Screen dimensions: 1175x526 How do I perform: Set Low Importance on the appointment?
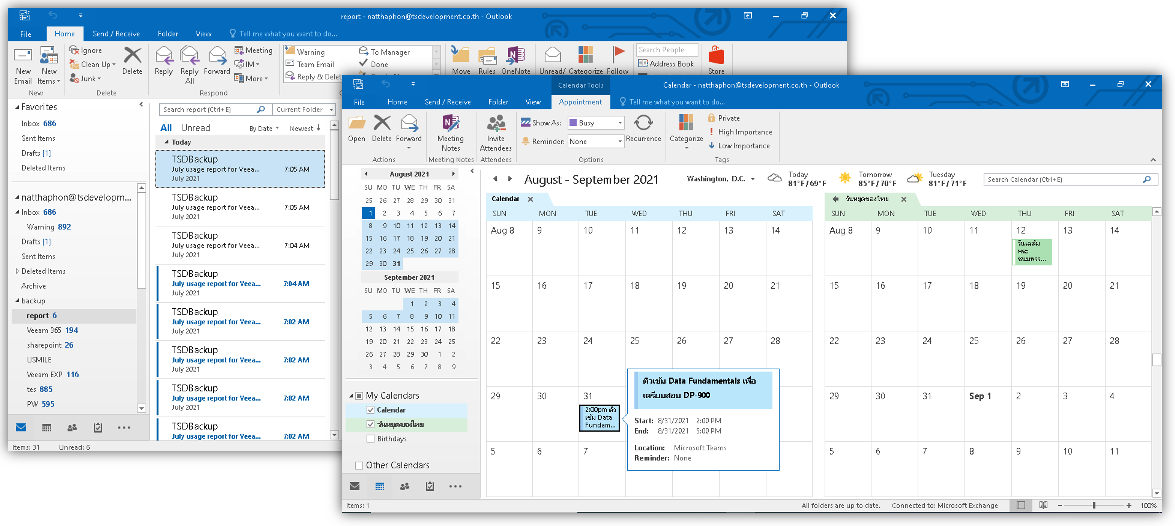coord(739,145)
